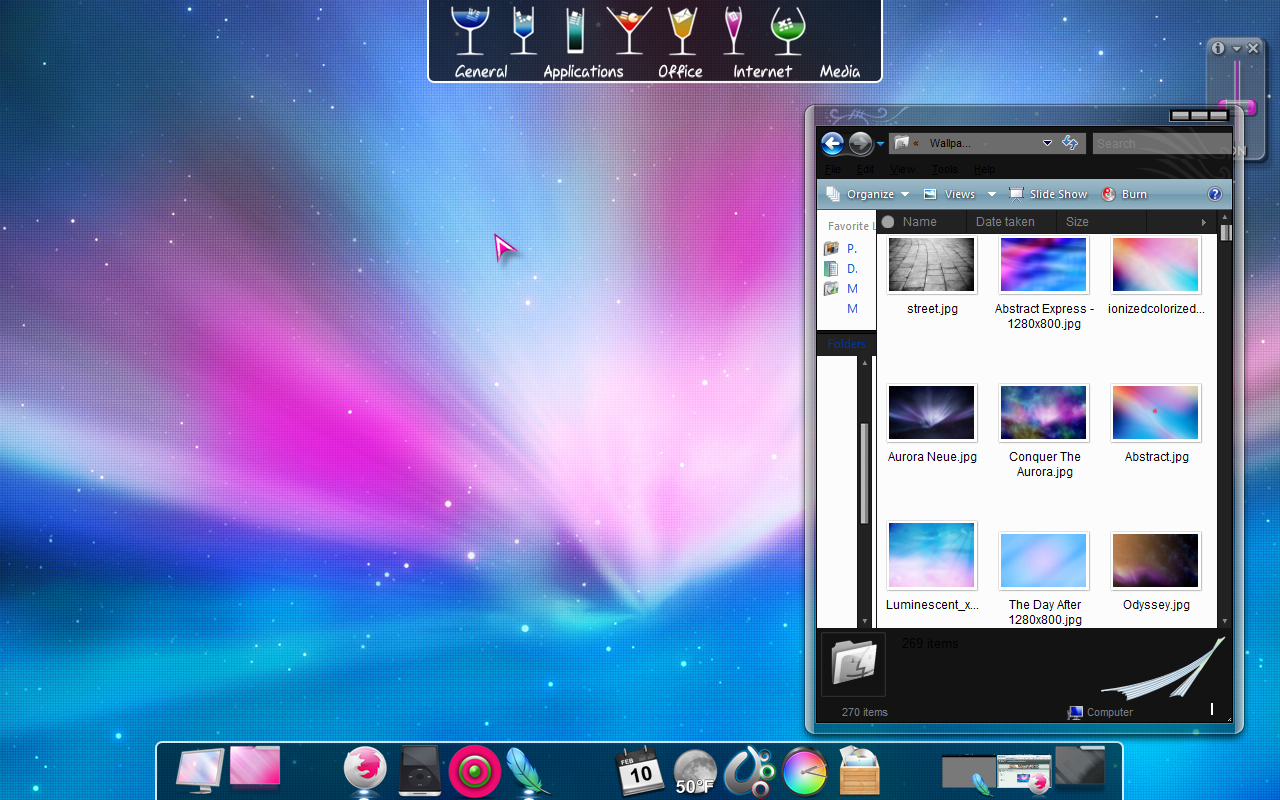Switch to the Internet tab in top dock

point(763,71)
